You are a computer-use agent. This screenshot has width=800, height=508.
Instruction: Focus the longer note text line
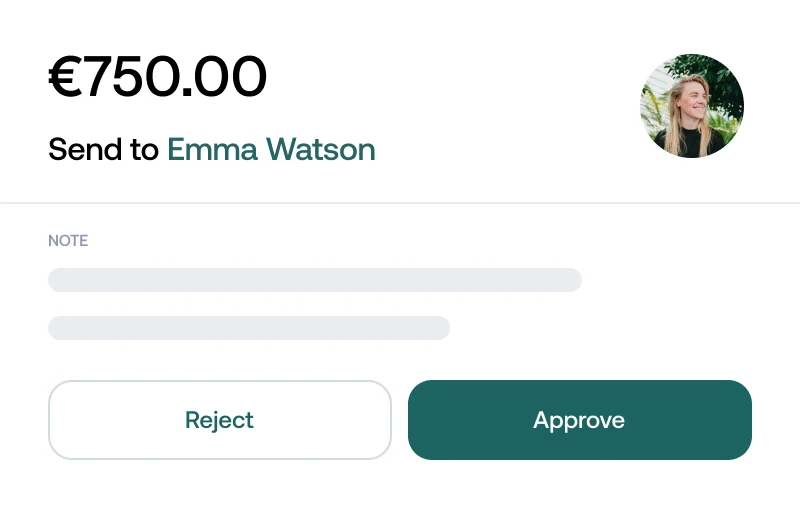(315, 280)
